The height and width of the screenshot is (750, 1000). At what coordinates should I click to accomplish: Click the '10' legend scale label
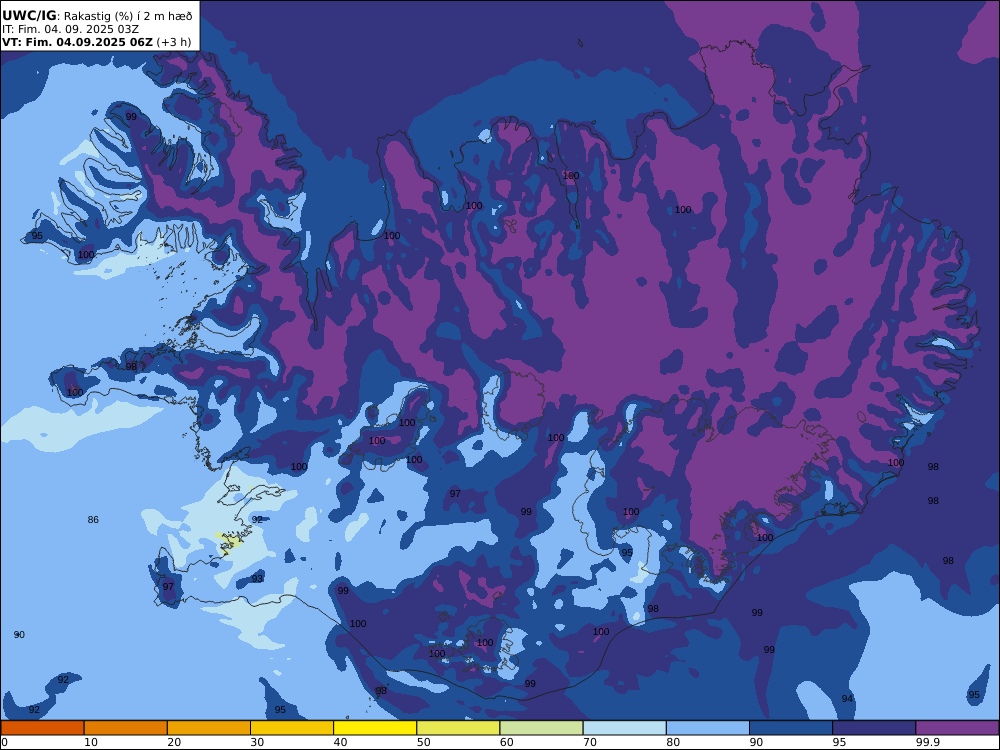[x=91, y=742]
